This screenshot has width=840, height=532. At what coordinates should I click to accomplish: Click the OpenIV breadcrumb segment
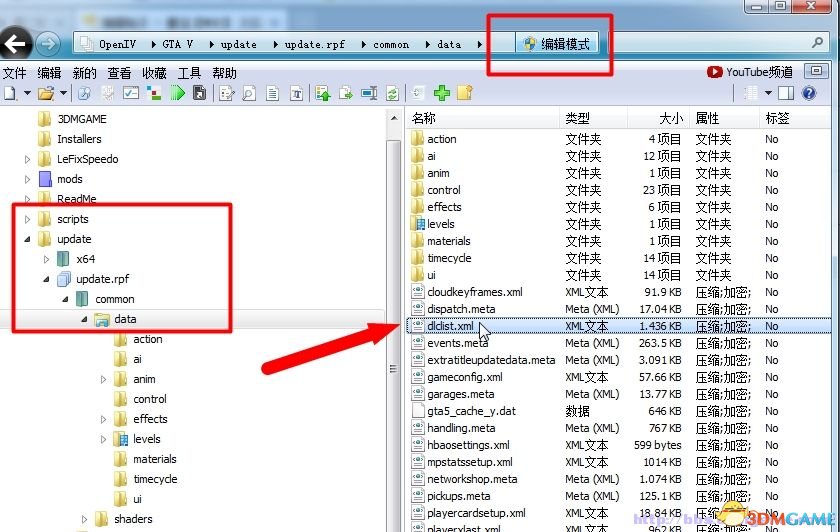(117, 44)
